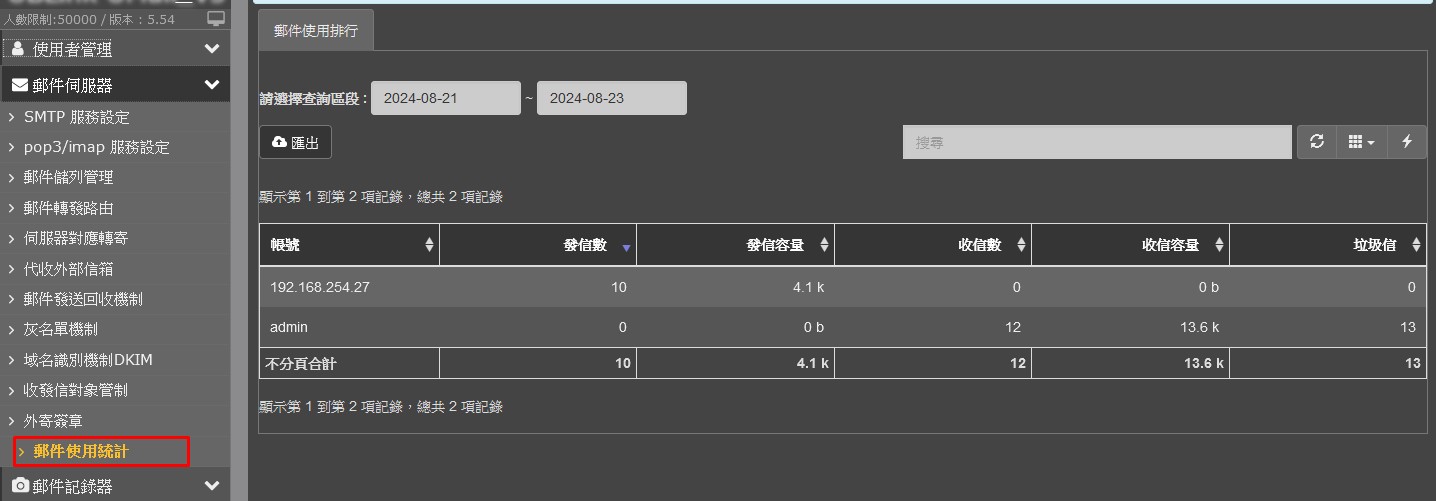The width and height of the screenshot is (1436, 501).
Task: Sort table by 帳號 column
Action: pyautogui.click(x=348, y=245)
